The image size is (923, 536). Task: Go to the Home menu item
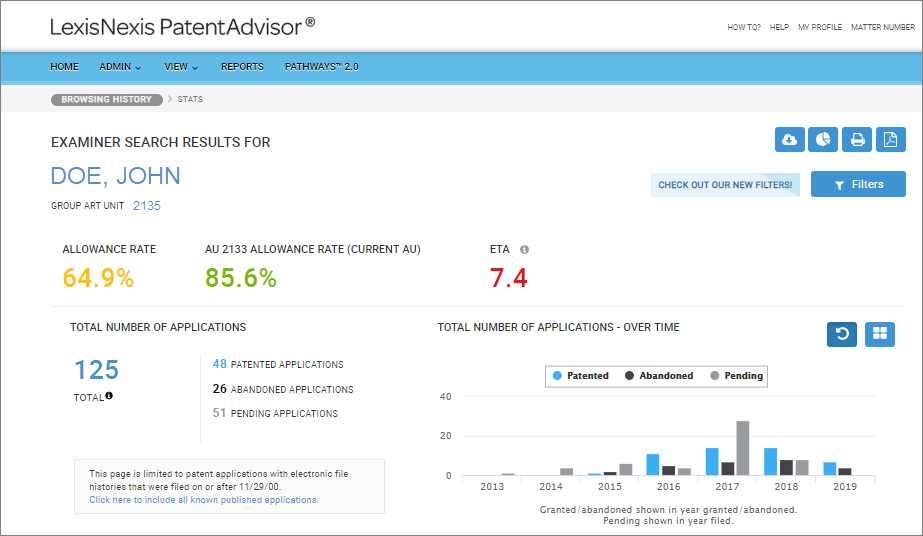[x=64, y=66]
